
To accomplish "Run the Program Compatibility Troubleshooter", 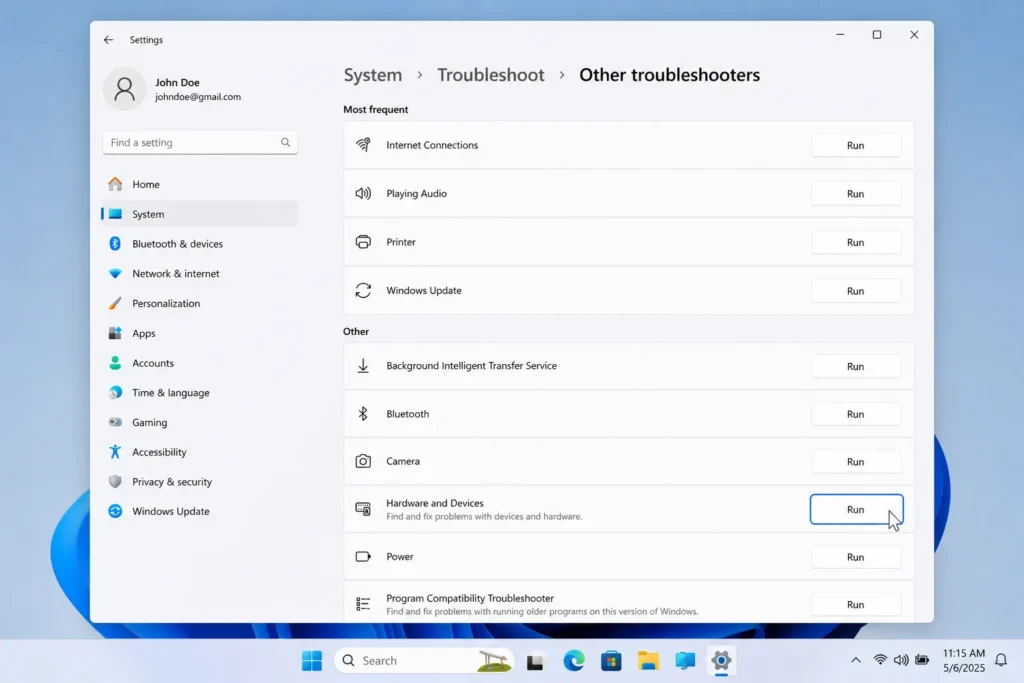I will [x=856, y=605].
